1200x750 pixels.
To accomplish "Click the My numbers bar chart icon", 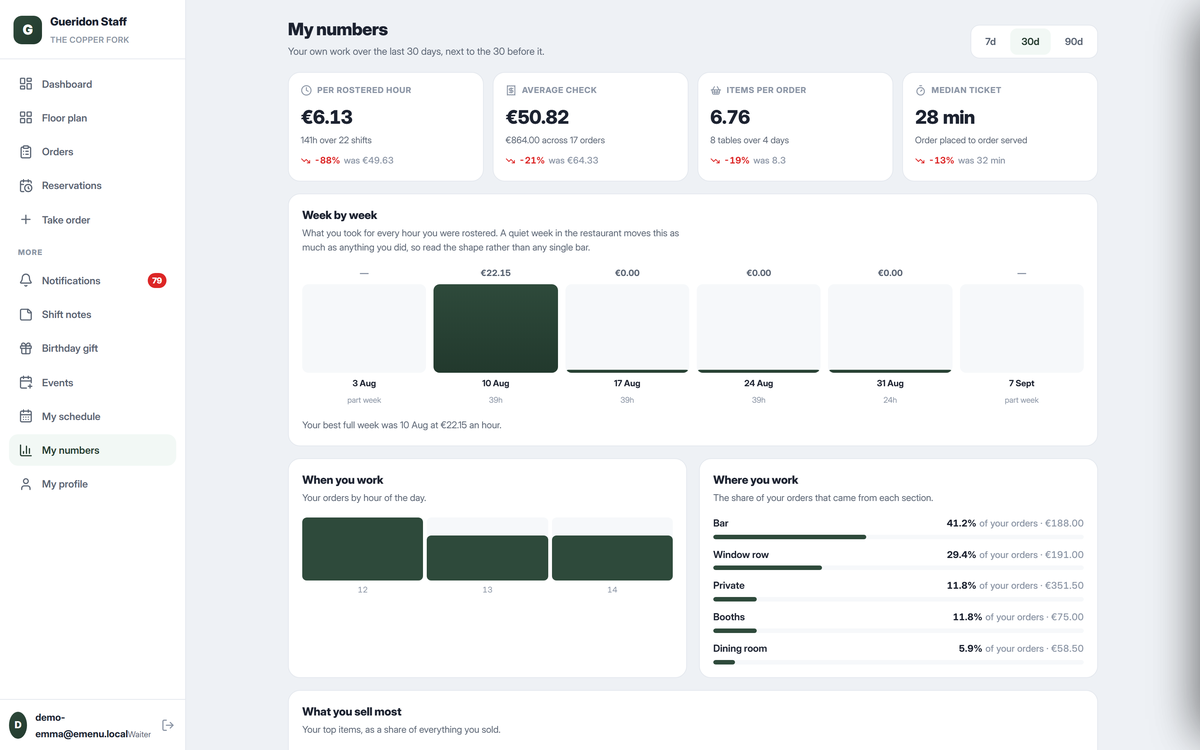I will click(26, 451).
